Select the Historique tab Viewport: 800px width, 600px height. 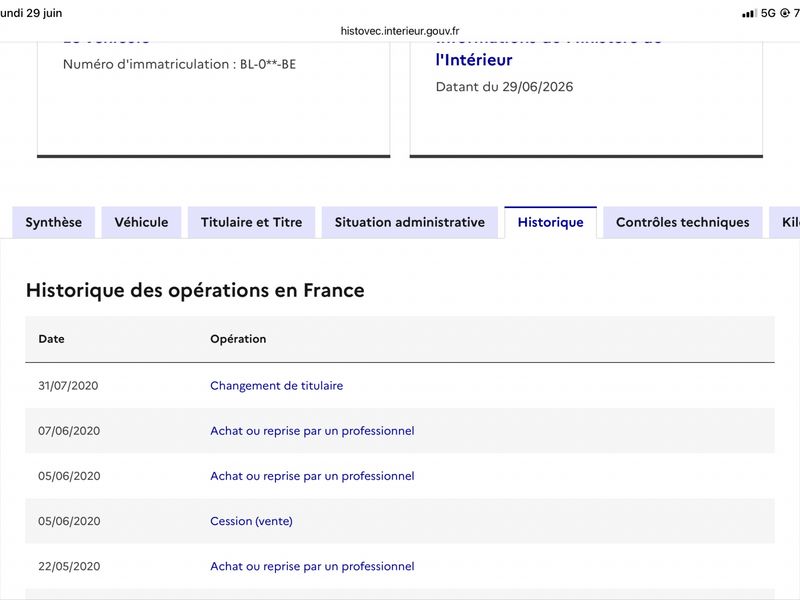[551, 222]
